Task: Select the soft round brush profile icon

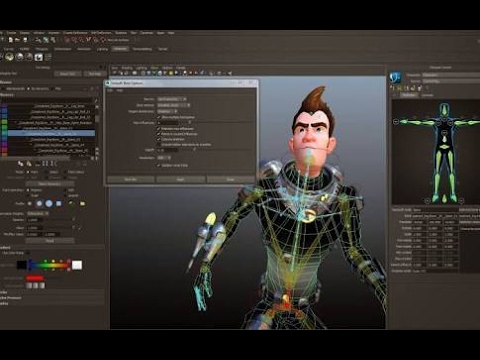Action: tap(39, 203)
